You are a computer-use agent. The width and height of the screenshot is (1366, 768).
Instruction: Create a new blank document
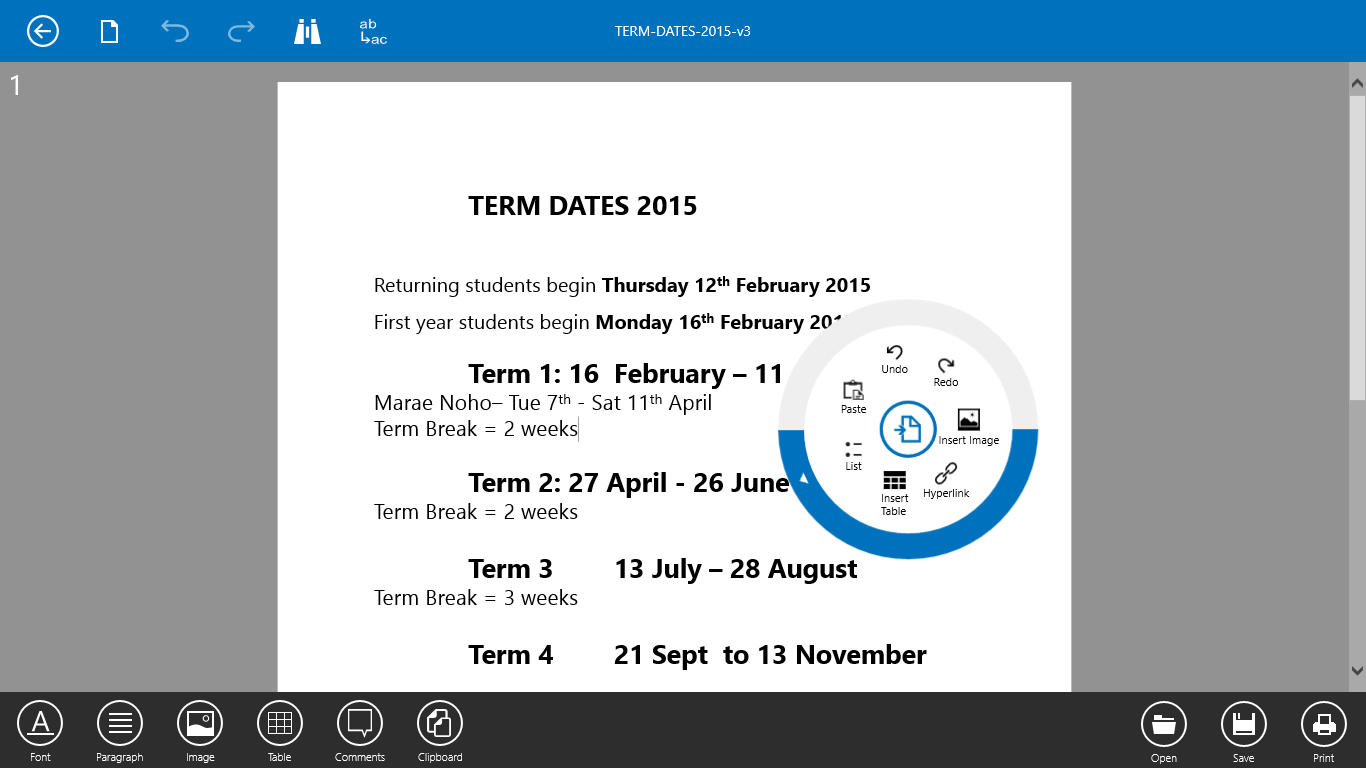click(109, 31)
